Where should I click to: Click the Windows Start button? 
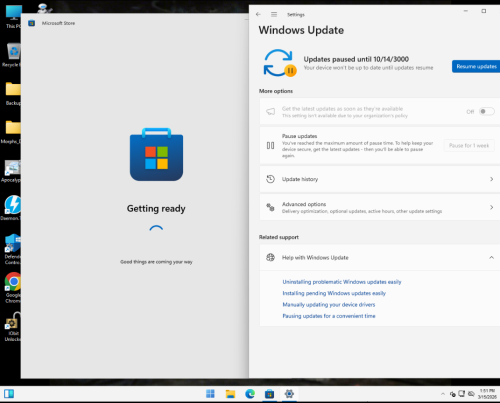pyautogui.click(x=210, y=394)
